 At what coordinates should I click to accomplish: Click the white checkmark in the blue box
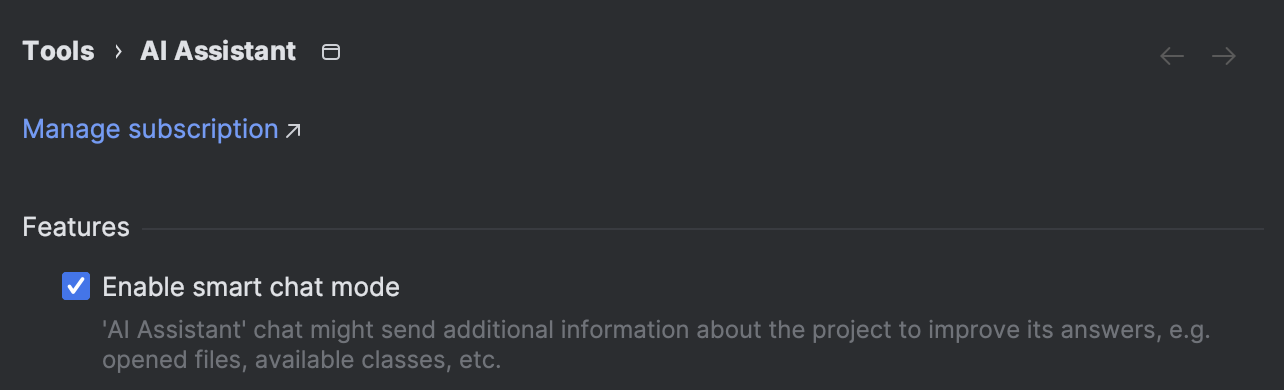tap(76, 287)
